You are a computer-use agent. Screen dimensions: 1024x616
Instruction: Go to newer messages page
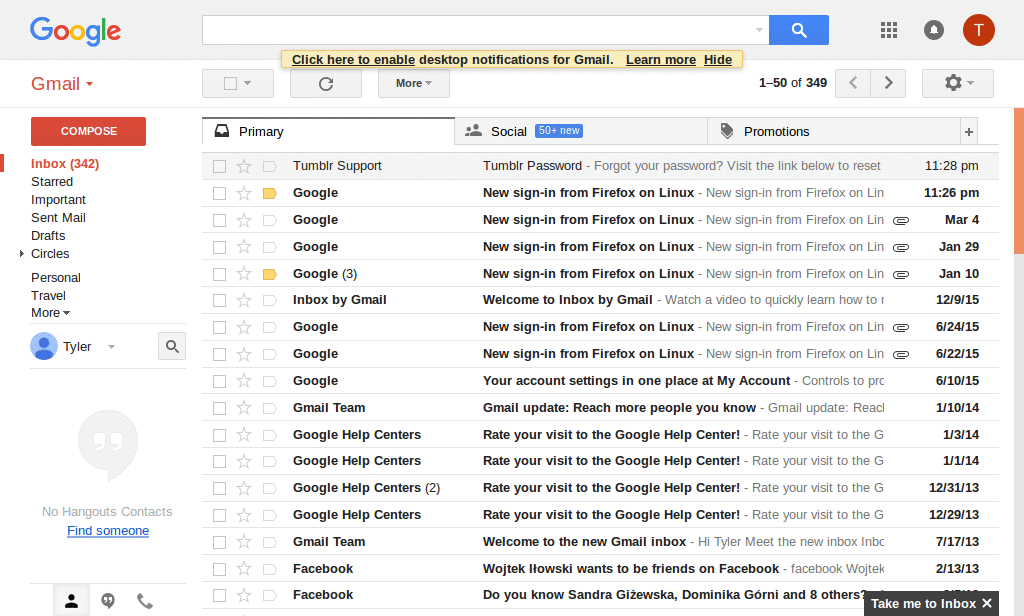click(x=853, y=83)
